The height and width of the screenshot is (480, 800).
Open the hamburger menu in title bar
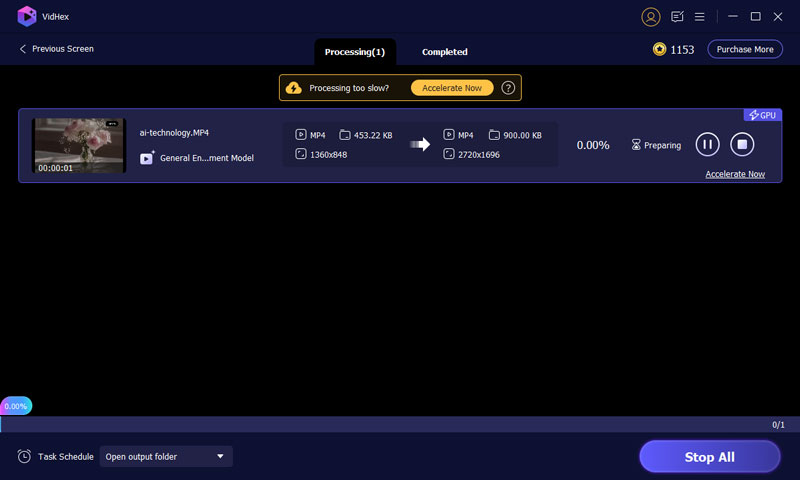pyautogui.click(x=700, y=17)
